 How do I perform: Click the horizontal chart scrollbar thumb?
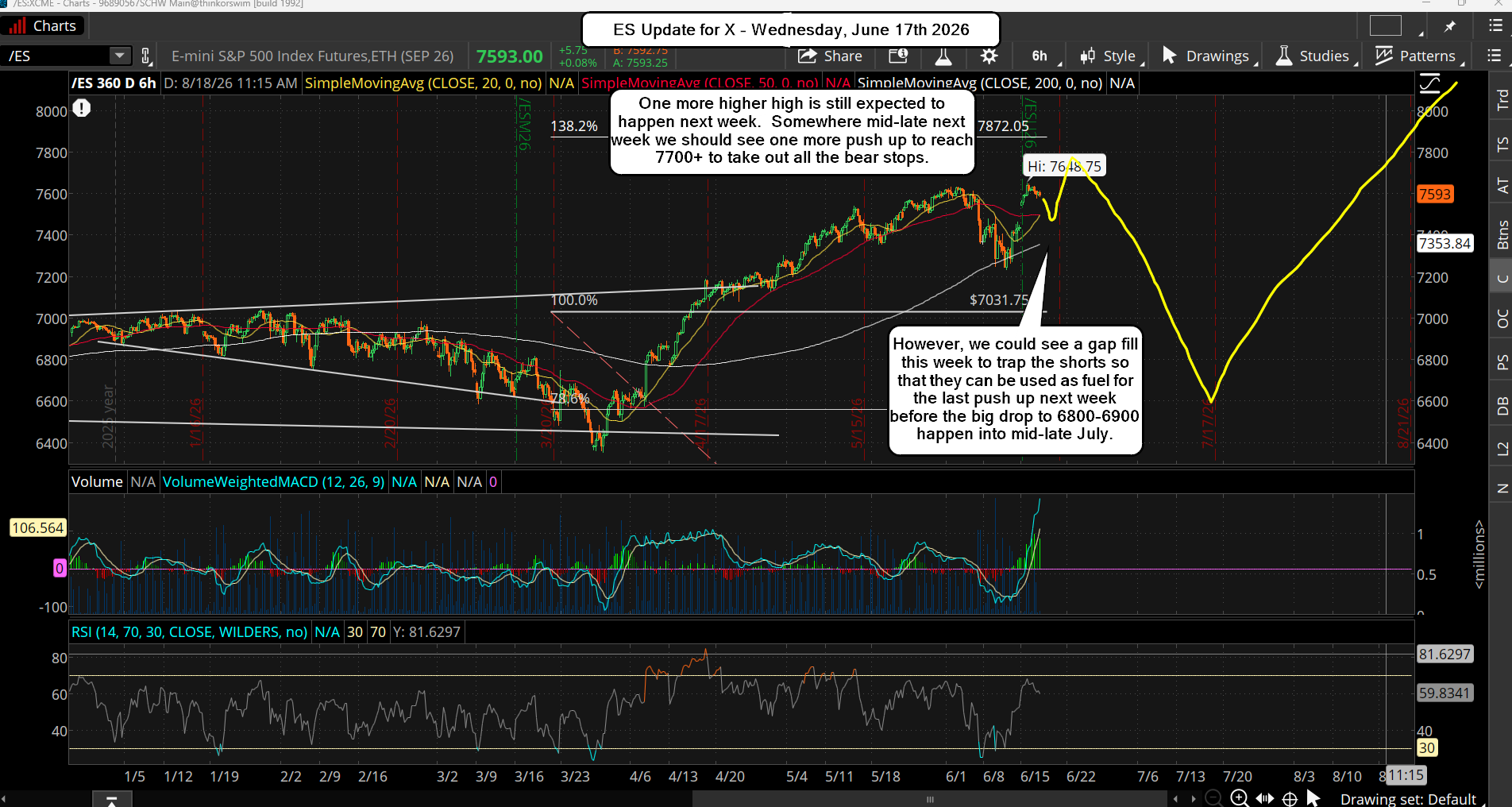(930, 799)
